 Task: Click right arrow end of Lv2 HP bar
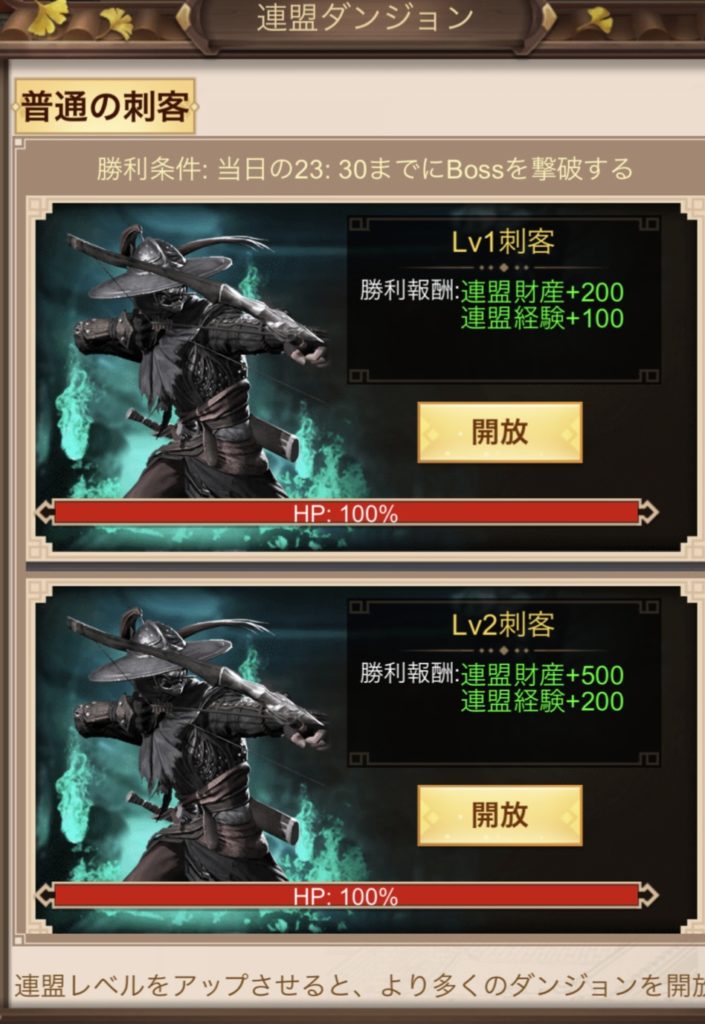click(x=649, y=896)
